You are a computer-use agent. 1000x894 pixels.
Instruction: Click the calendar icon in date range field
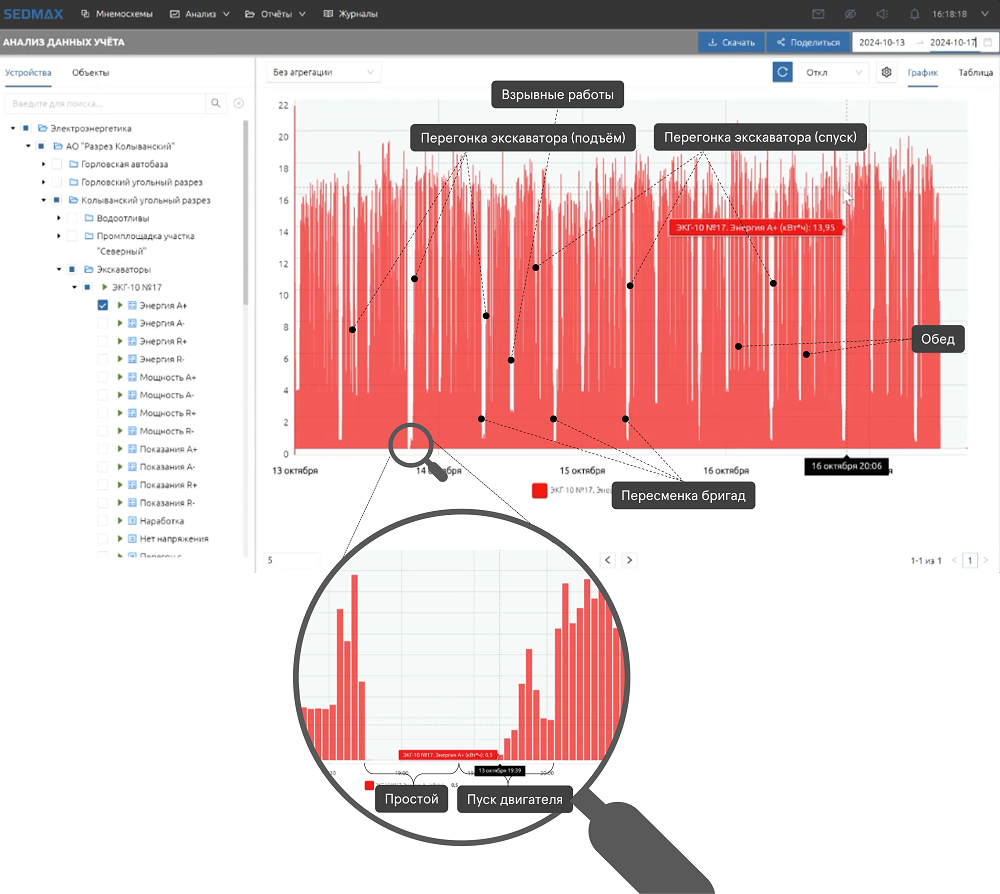(988, 43)
